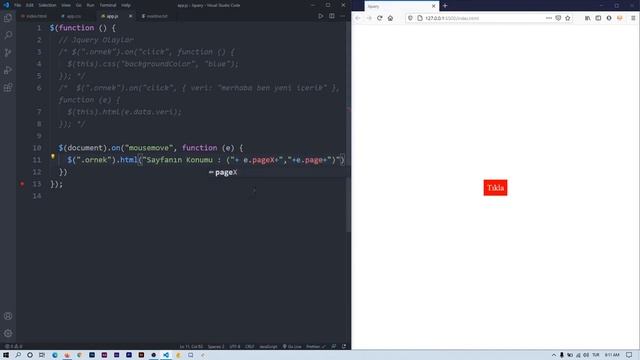Click the Run Code play icon
The image size is (640, 360).
(x=321, y=16)
